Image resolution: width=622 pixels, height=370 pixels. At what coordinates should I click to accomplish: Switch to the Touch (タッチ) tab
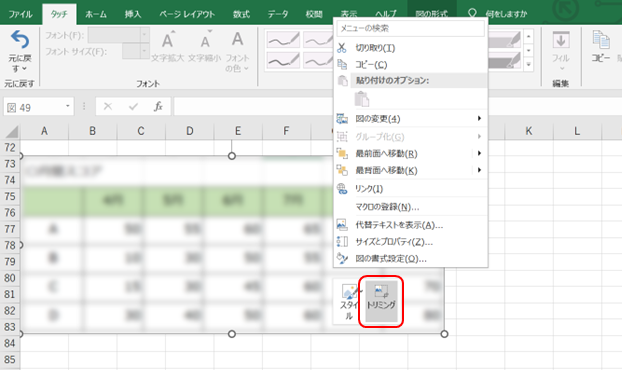tap(59, 14)
